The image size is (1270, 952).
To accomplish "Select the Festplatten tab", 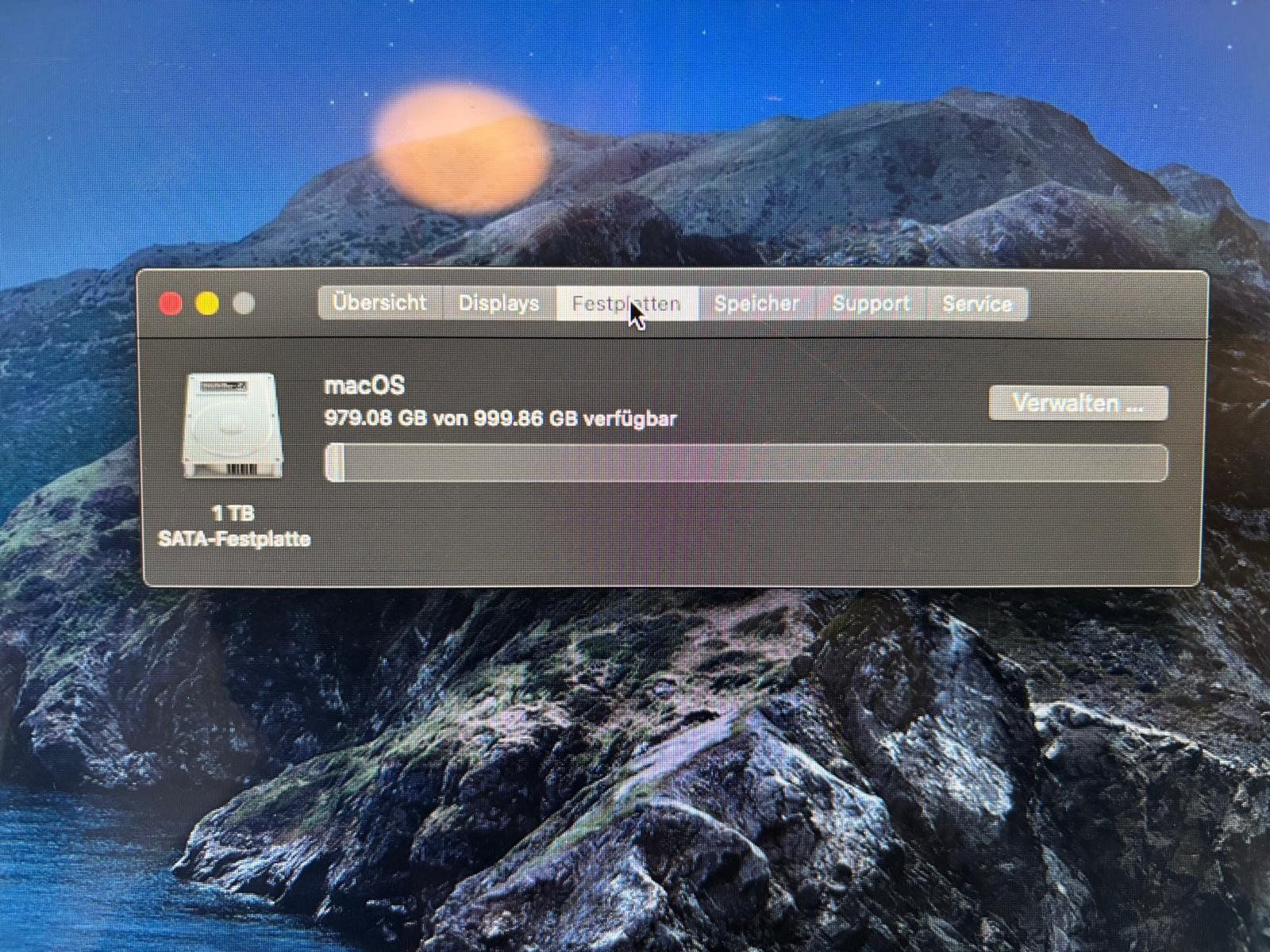I will point(627,303).
